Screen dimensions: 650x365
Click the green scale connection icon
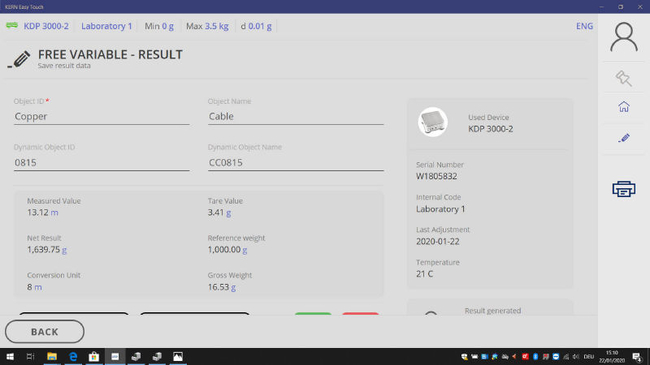(12, 26)
